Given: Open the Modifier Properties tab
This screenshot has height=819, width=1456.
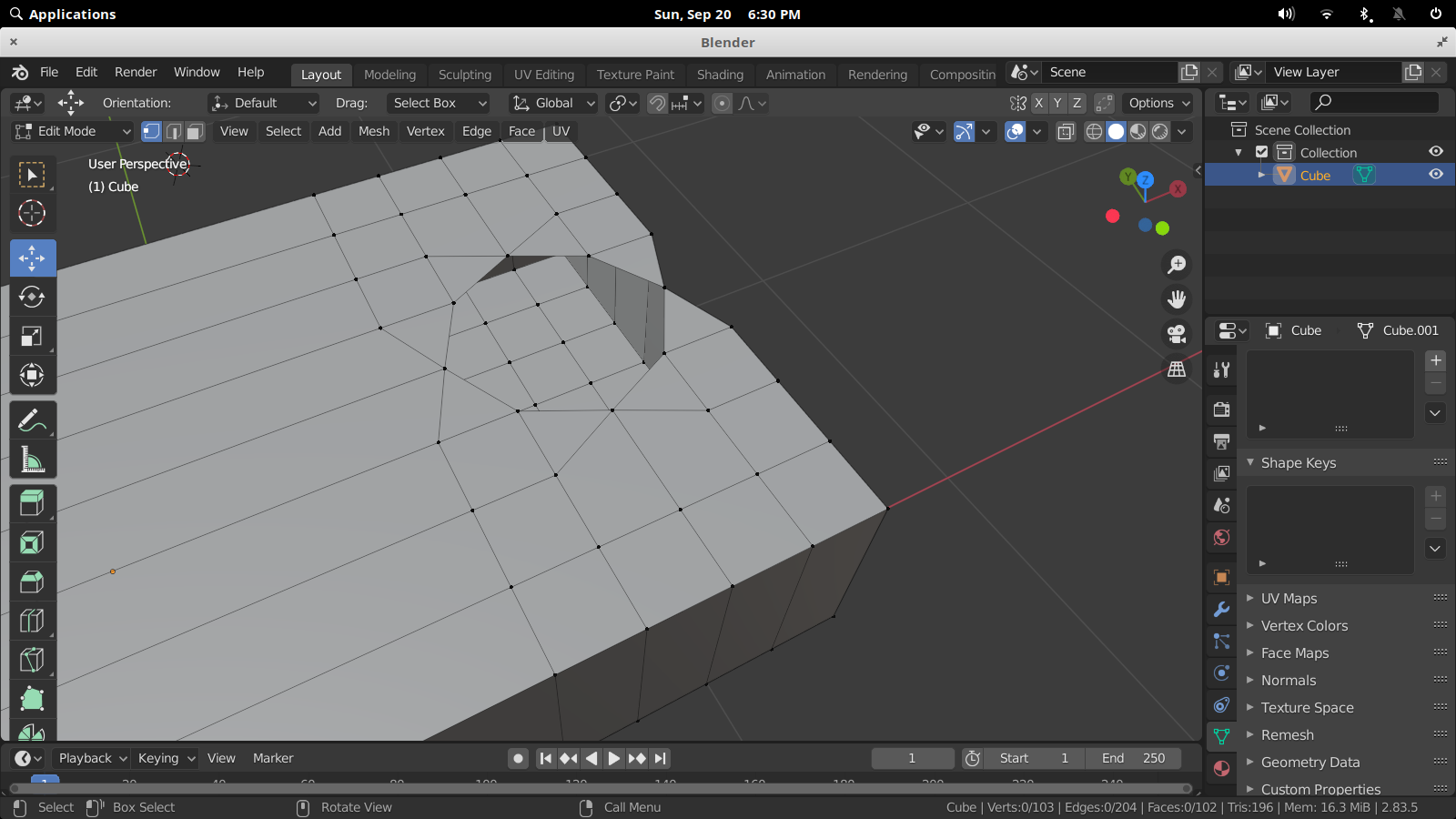Looking at the screenshot, I should pyautogui.click(x=1221, y=610).
